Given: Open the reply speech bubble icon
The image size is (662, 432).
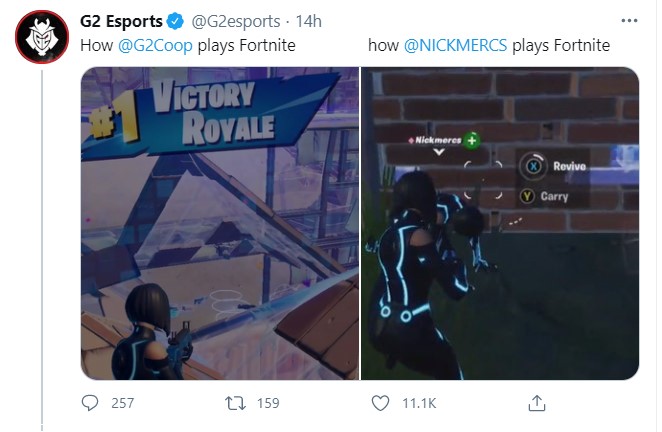Looking at the screenshot, I should click(90, 403).
